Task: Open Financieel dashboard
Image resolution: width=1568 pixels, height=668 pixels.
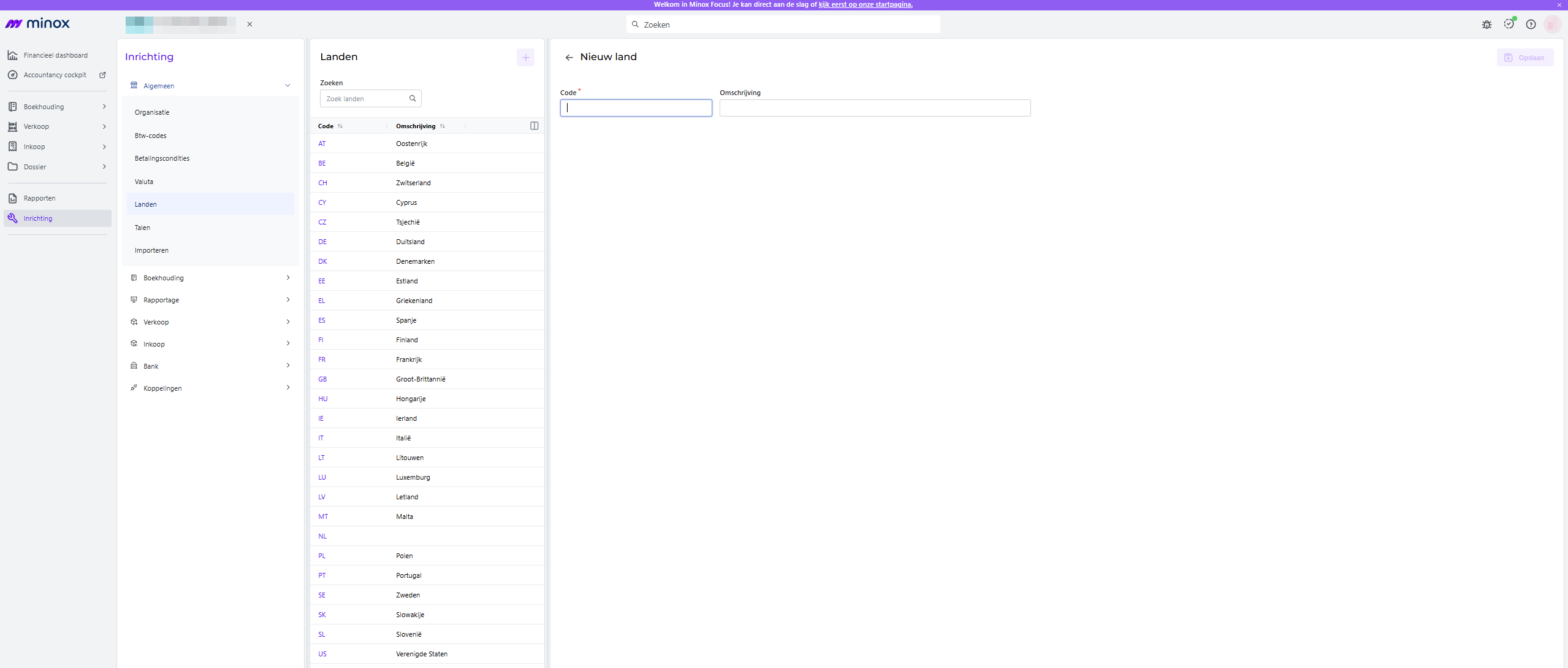Action: click(56, 55)
